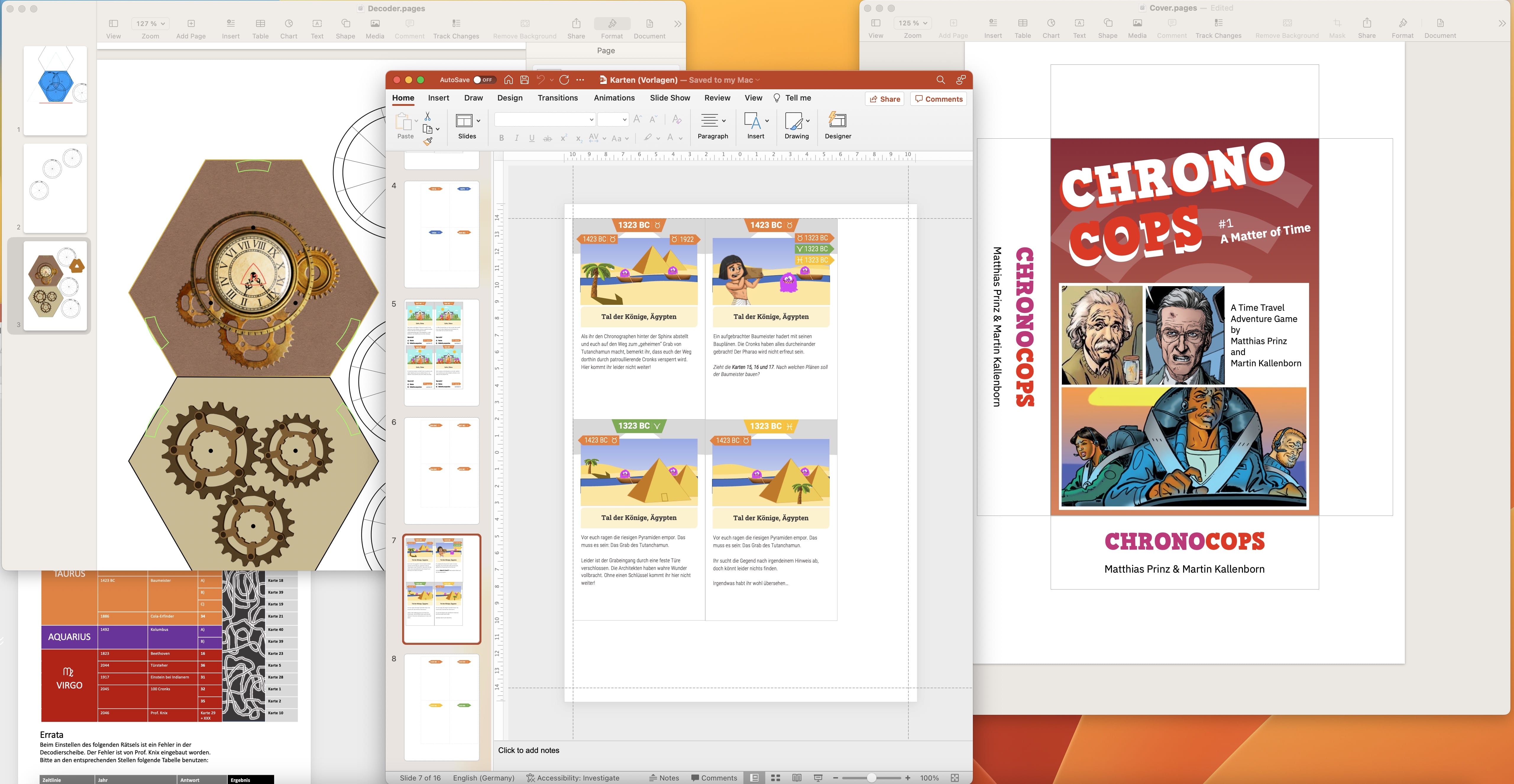This screenshot has width=1514, height=784.
Task: Open the font size combo box
Action: click(x=613, y=119)
